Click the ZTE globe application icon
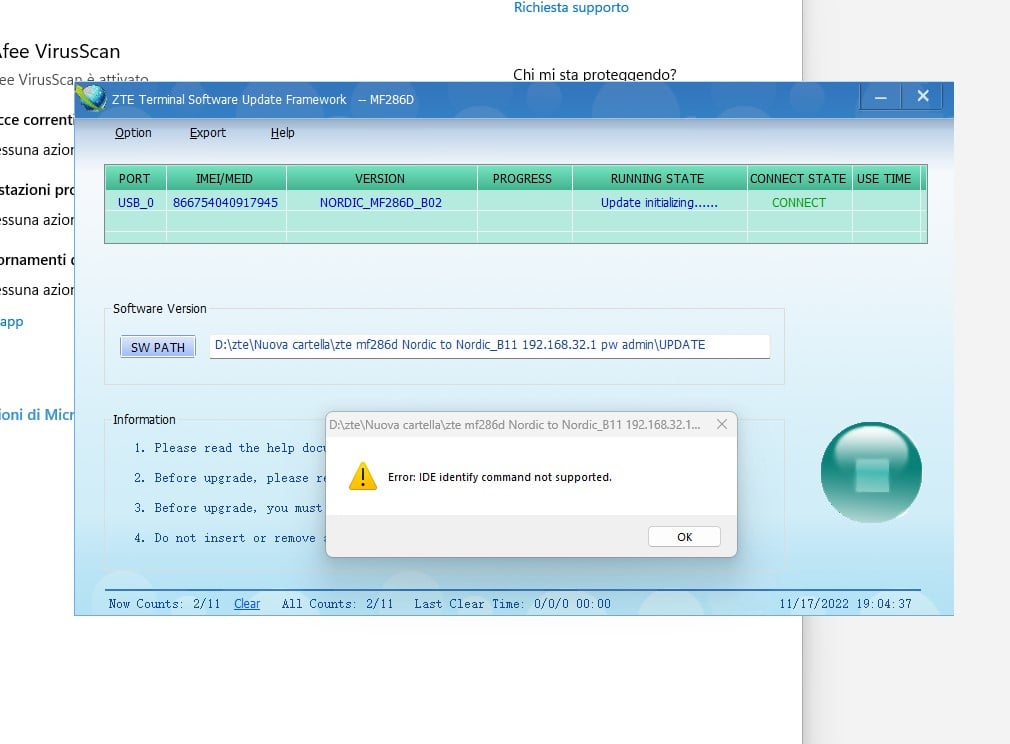This screenshot has height=744, width=1010. point(91,99)
